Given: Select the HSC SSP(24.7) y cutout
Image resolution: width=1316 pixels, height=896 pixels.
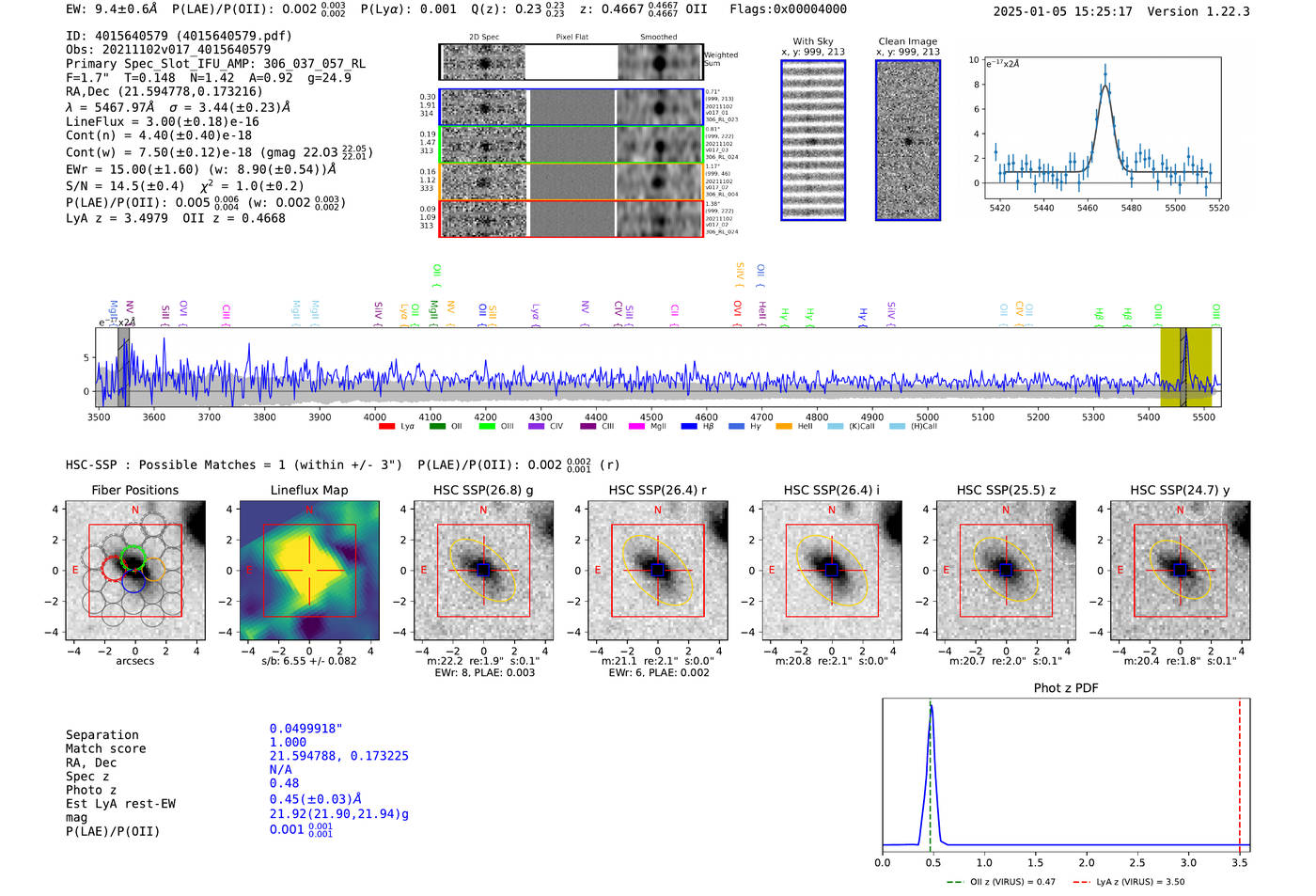Looking at the screenshot, I should [x=1181, y=570].
